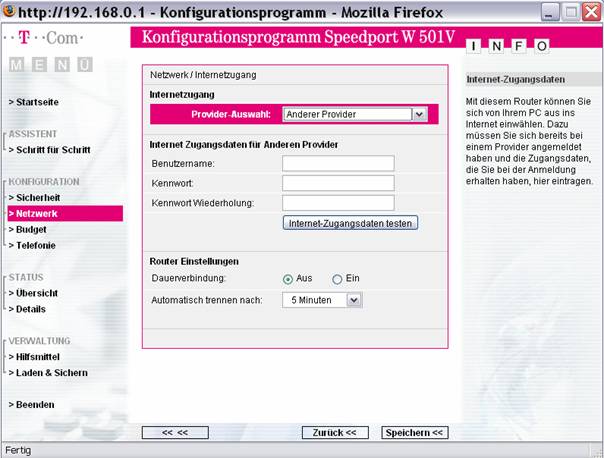
Task: Maximize the Firefox window
Action: coord(571,12)
